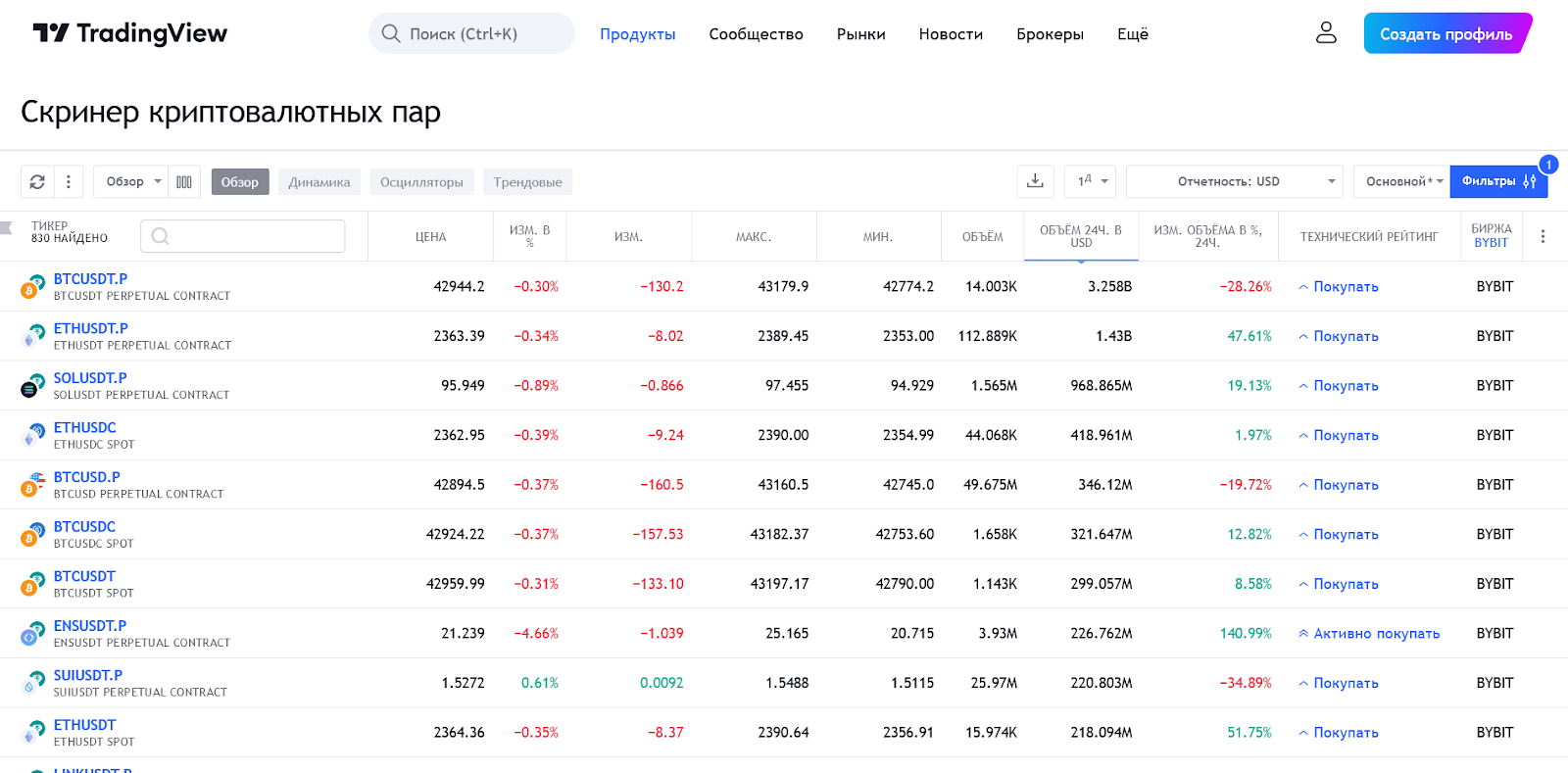
Task: Select the Обзор tab
Action: click(240, 182)
